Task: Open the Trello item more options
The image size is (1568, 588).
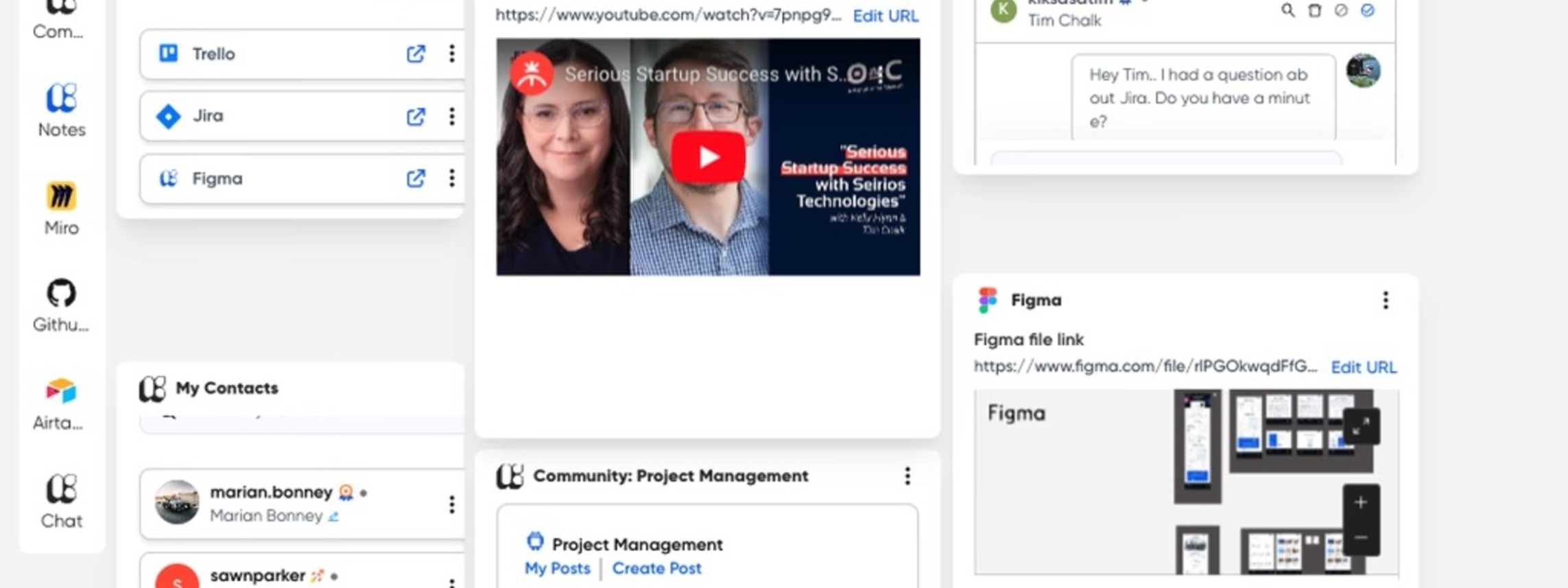Action: (x=451, y=54)
